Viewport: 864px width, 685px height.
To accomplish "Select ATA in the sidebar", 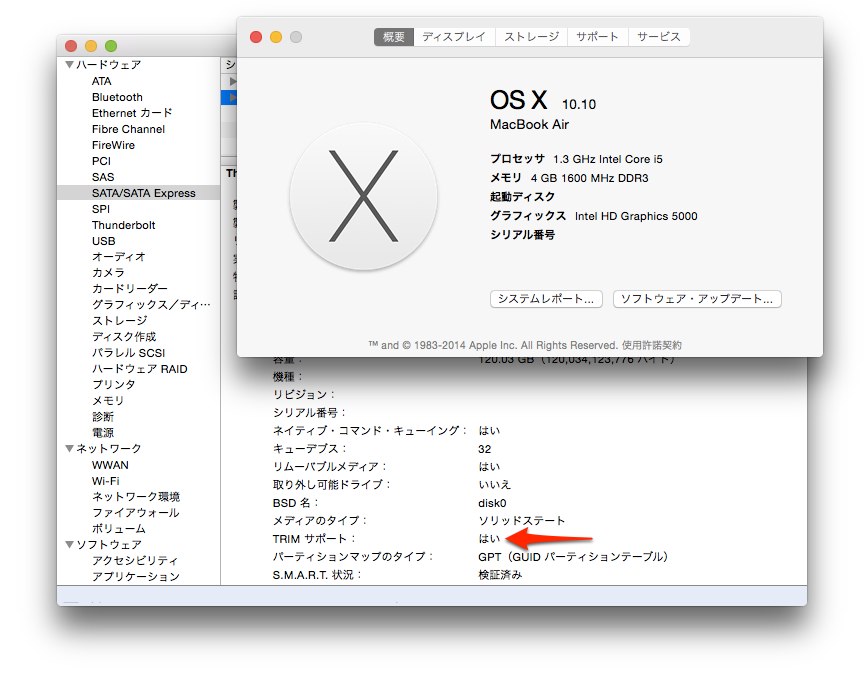I will [x=101, y=81].
